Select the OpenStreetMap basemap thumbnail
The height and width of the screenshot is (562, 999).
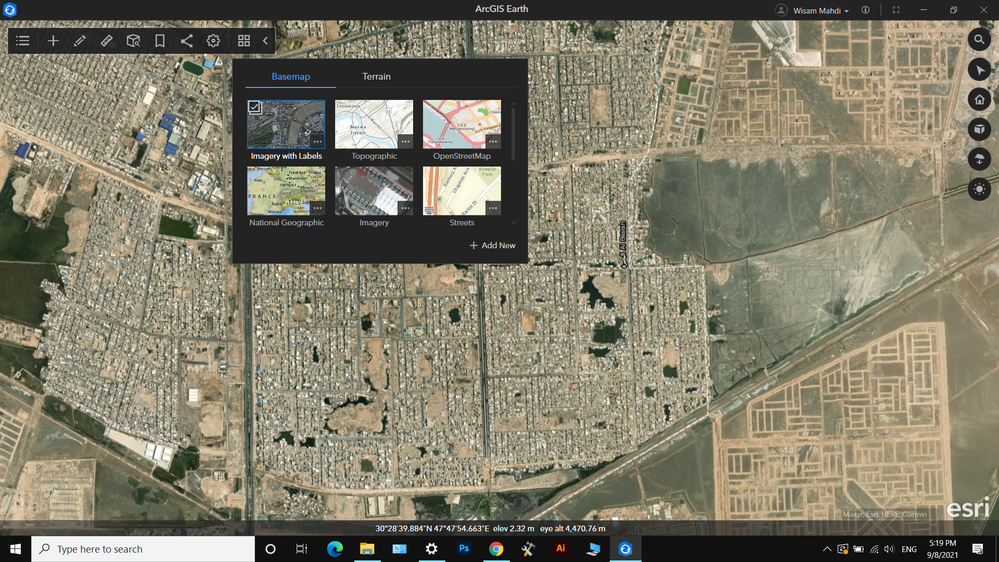[x=462, y=124]
